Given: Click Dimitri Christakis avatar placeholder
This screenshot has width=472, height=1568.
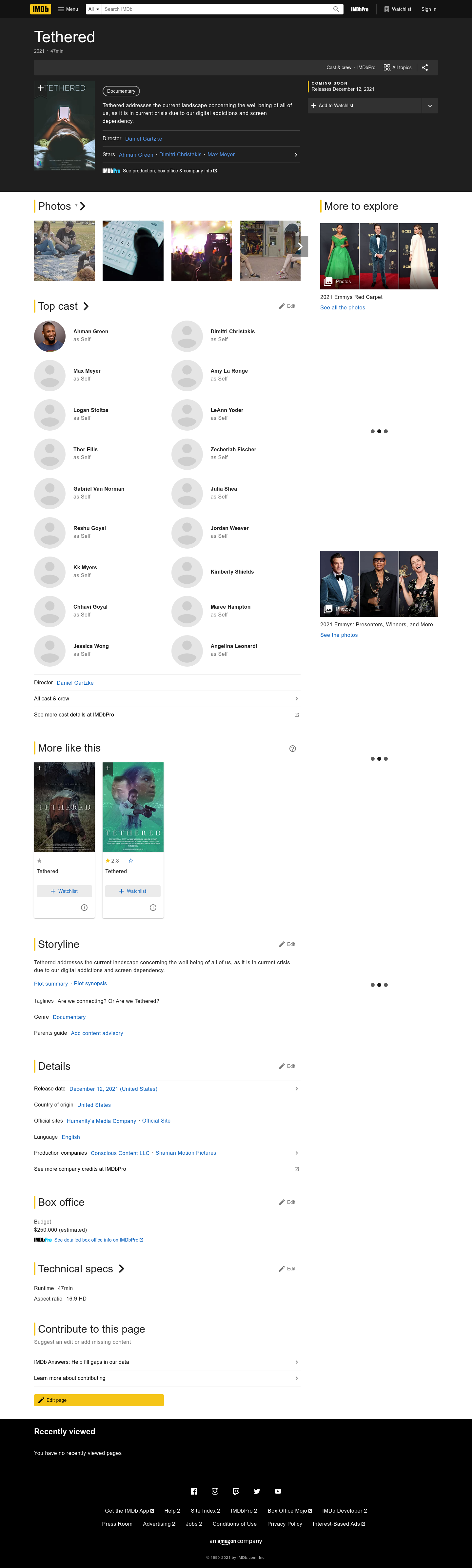Looking at the screenshot, I should click(187, 336).
